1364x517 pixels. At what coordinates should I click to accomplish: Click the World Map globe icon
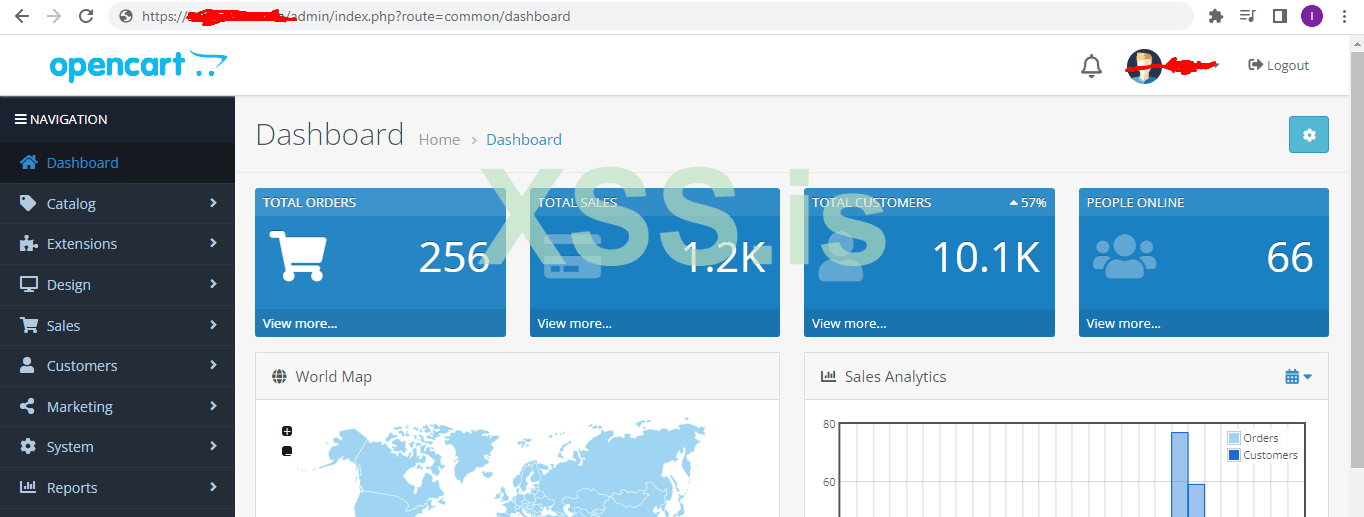click(279, 377)
